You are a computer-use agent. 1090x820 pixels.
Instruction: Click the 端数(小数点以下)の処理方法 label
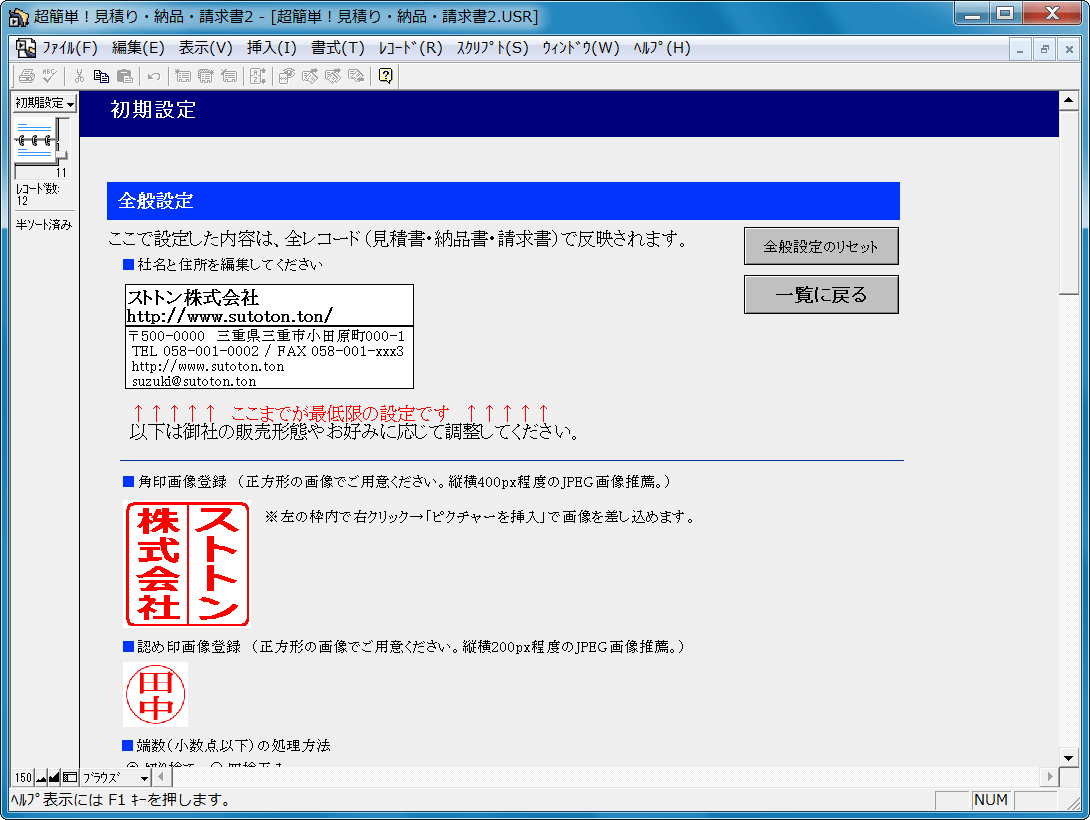(234, 746)
